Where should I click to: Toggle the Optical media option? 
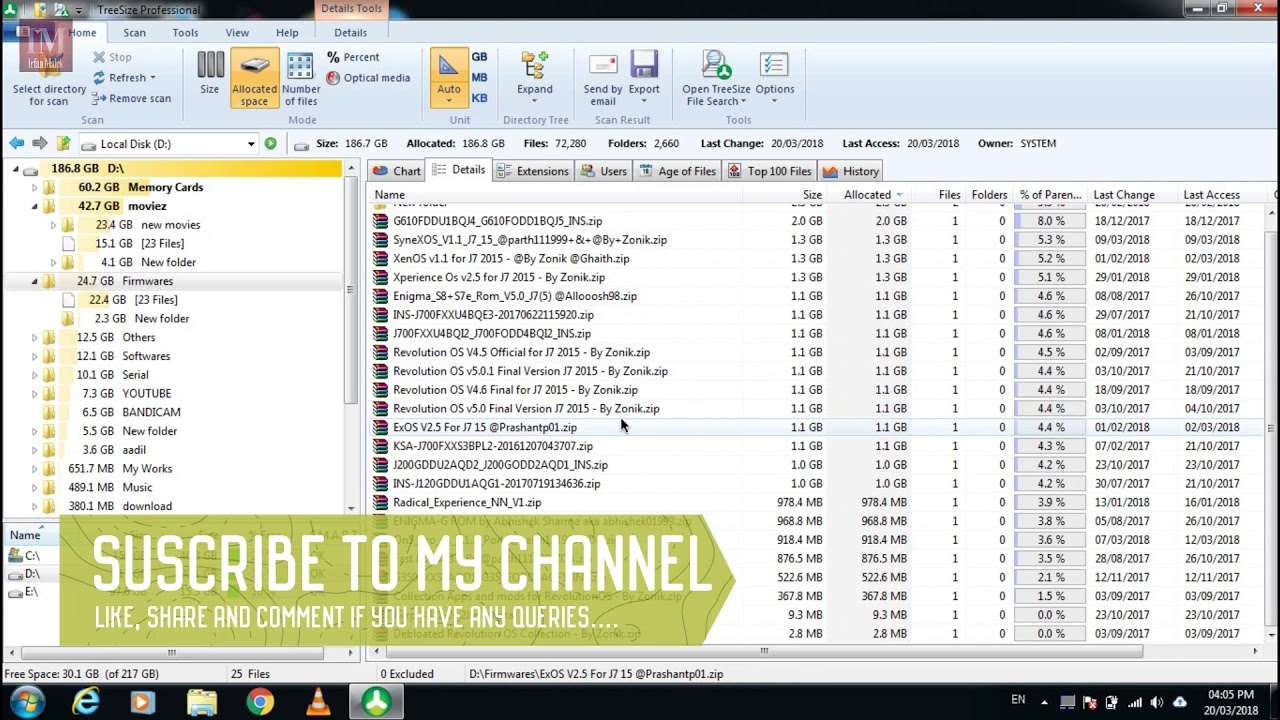(368, 78)
